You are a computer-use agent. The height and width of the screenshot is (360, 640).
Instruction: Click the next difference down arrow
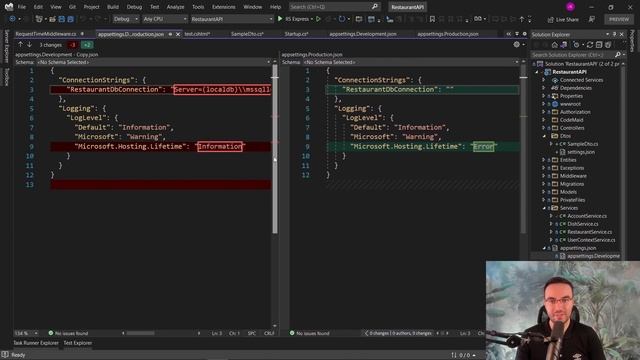(x=29, y=44)
